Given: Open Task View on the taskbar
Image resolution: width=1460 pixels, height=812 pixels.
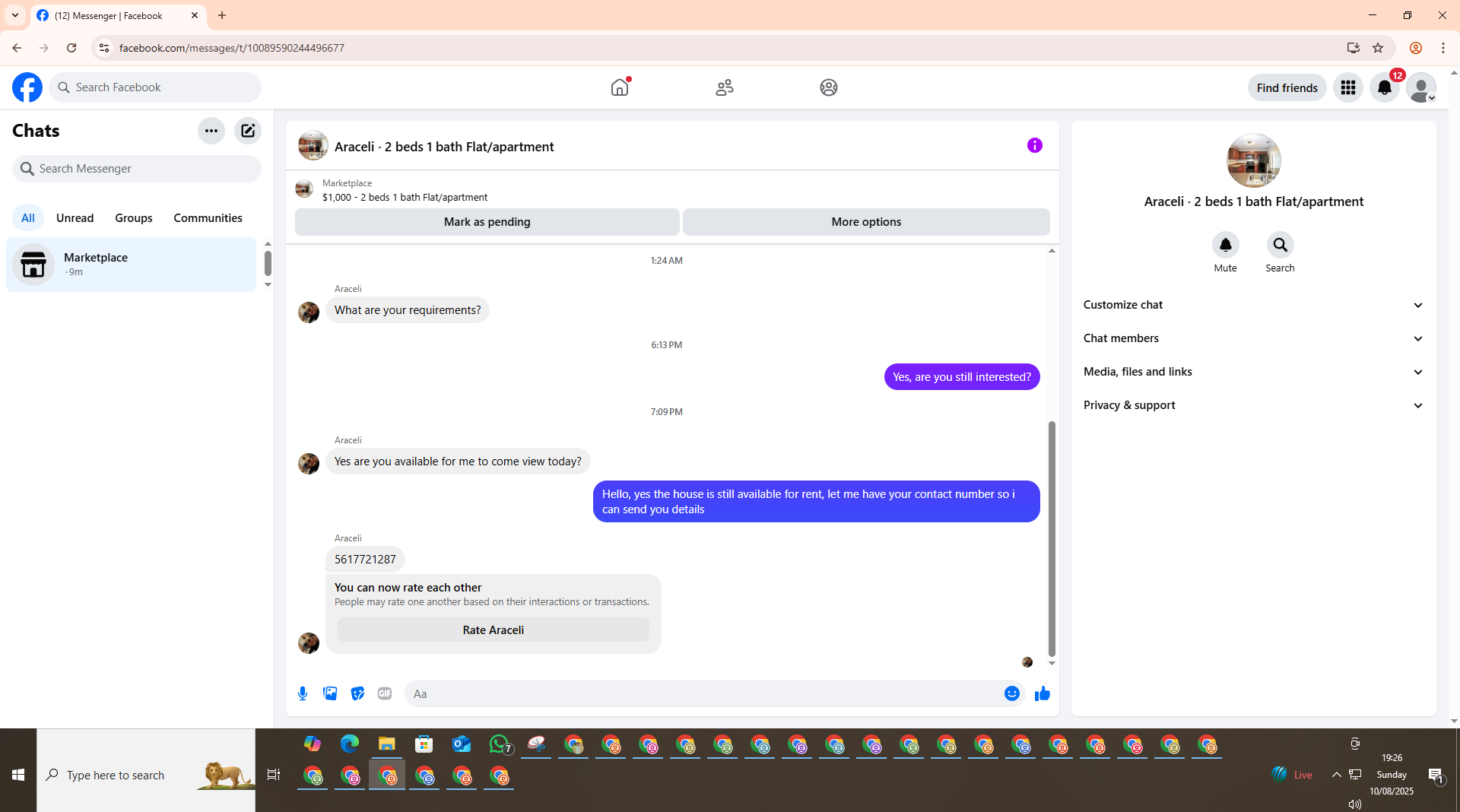Looking at the screenshot, I should (x=274, y=775).
